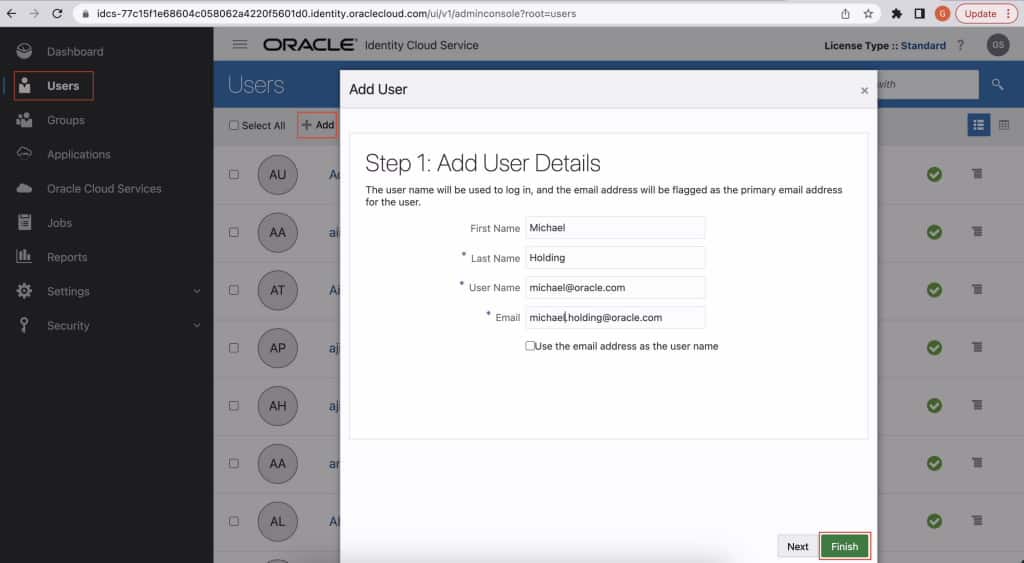This screenshot has height=563, width=1024.
Task: Open Reports in the sidebar
Action: [x=67, y=257]
